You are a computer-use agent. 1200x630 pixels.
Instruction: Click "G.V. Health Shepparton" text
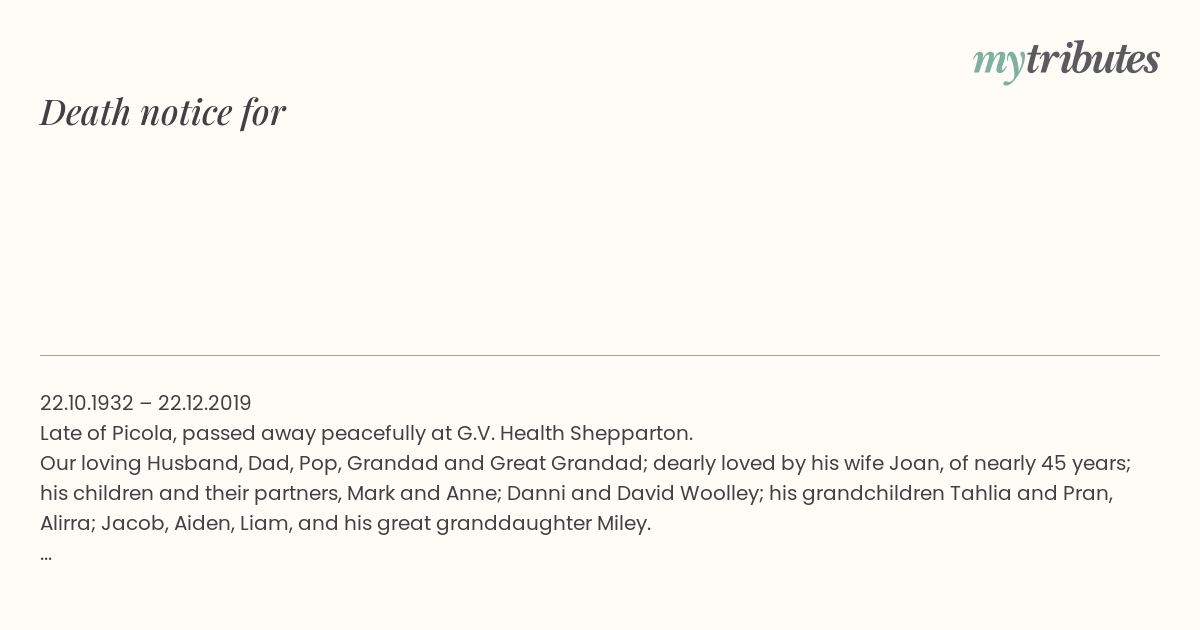point(574,433)
